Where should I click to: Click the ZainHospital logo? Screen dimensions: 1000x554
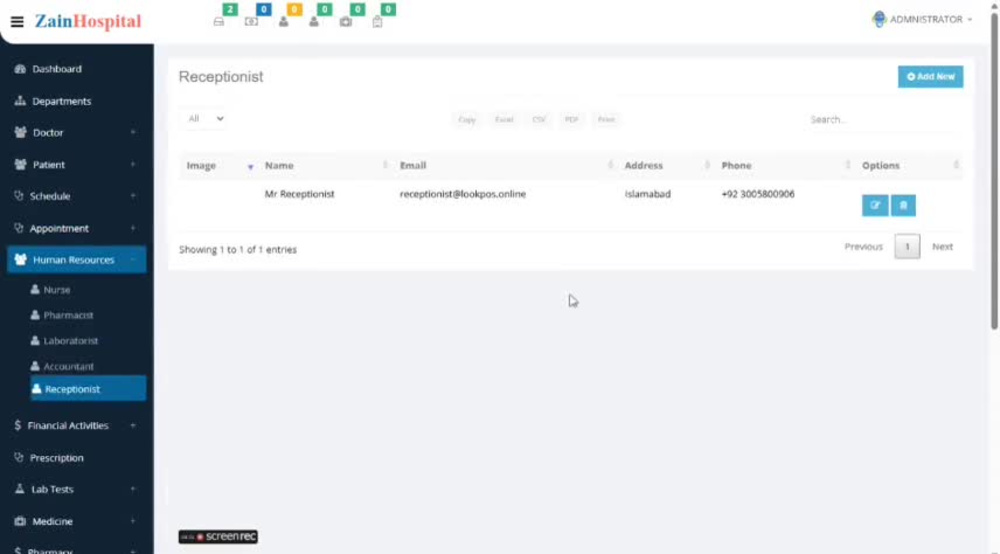tap(88, 21)
